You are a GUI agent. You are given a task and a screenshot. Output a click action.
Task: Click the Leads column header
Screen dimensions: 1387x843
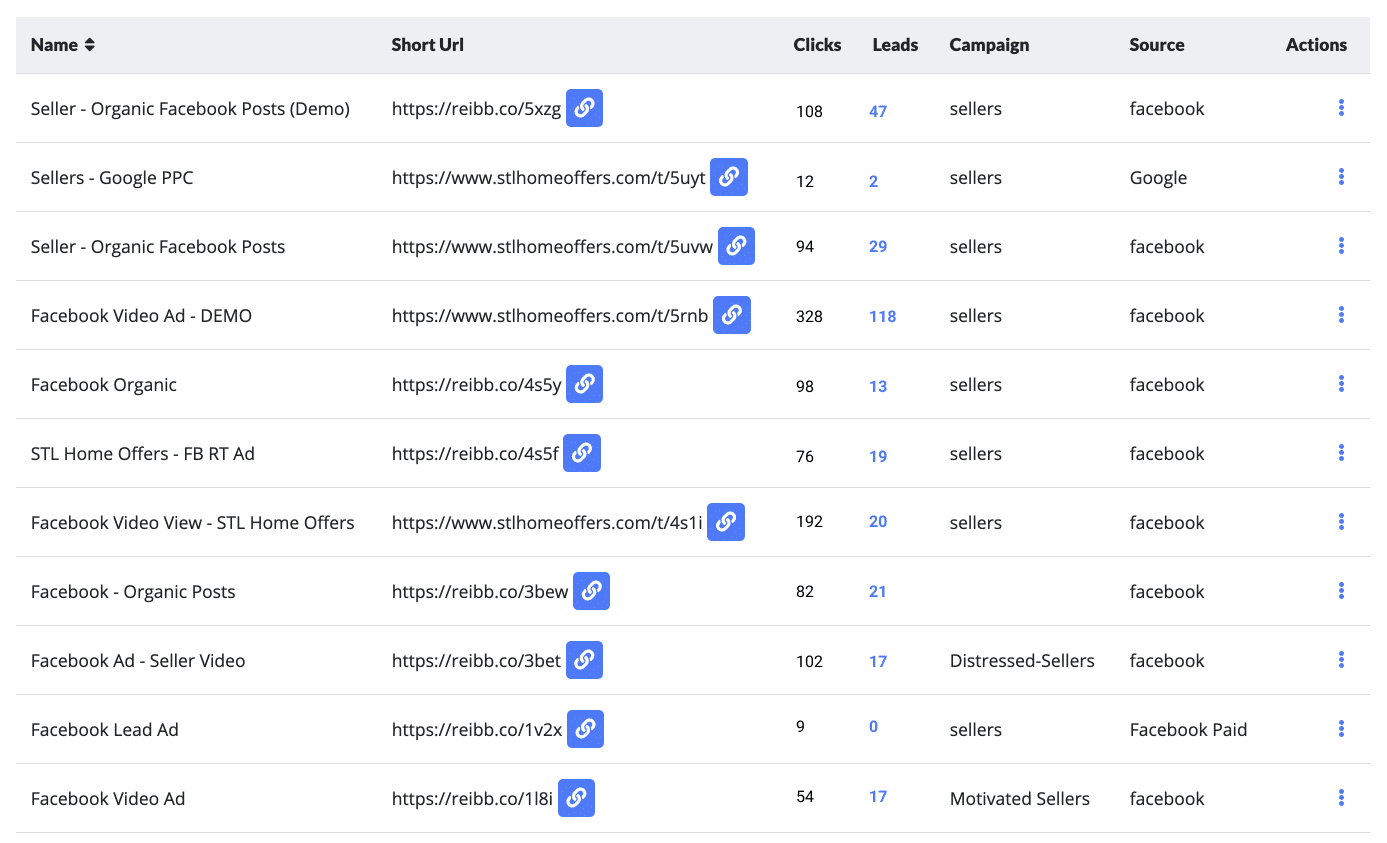(895, 45)
